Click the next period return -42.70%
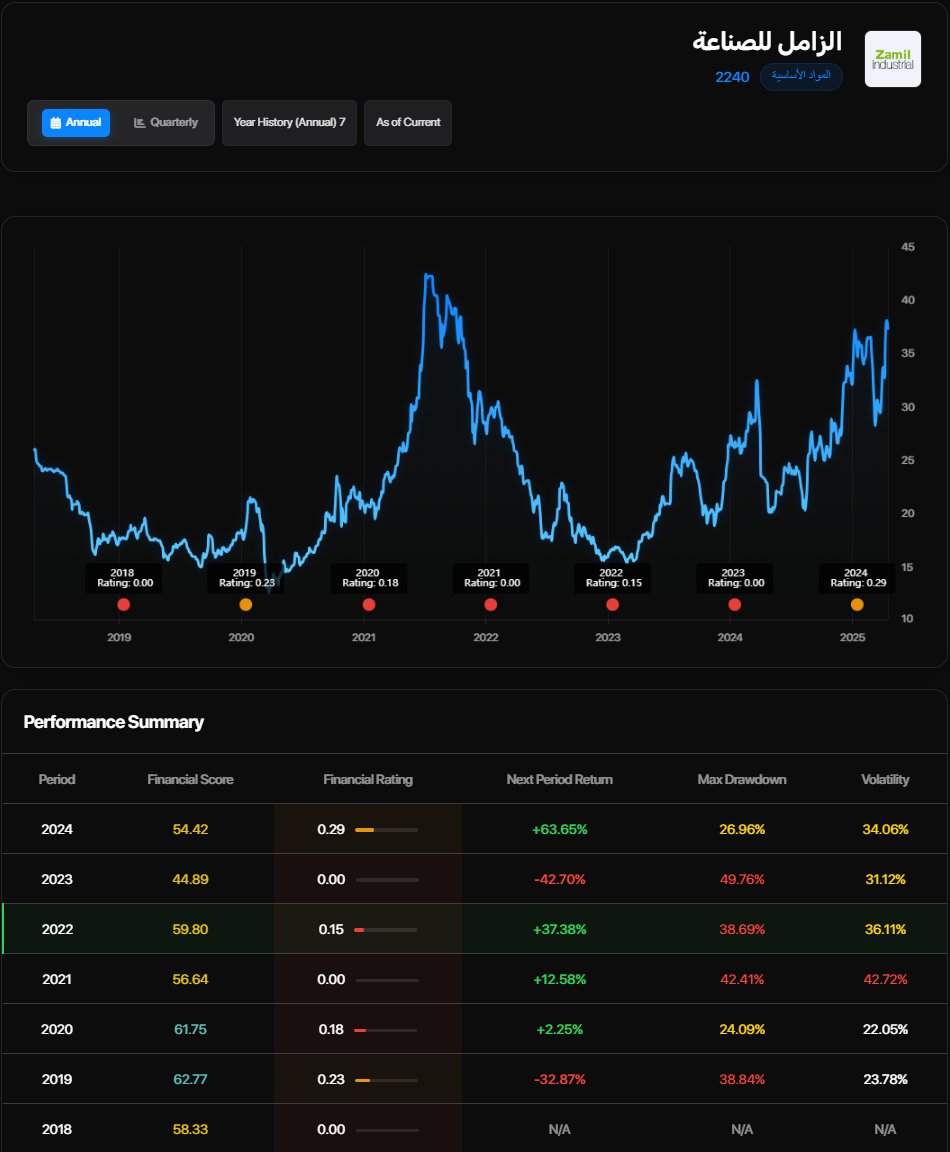Image resolution: width=950 pixels, height=1152 pixels. tap(559, 879)
